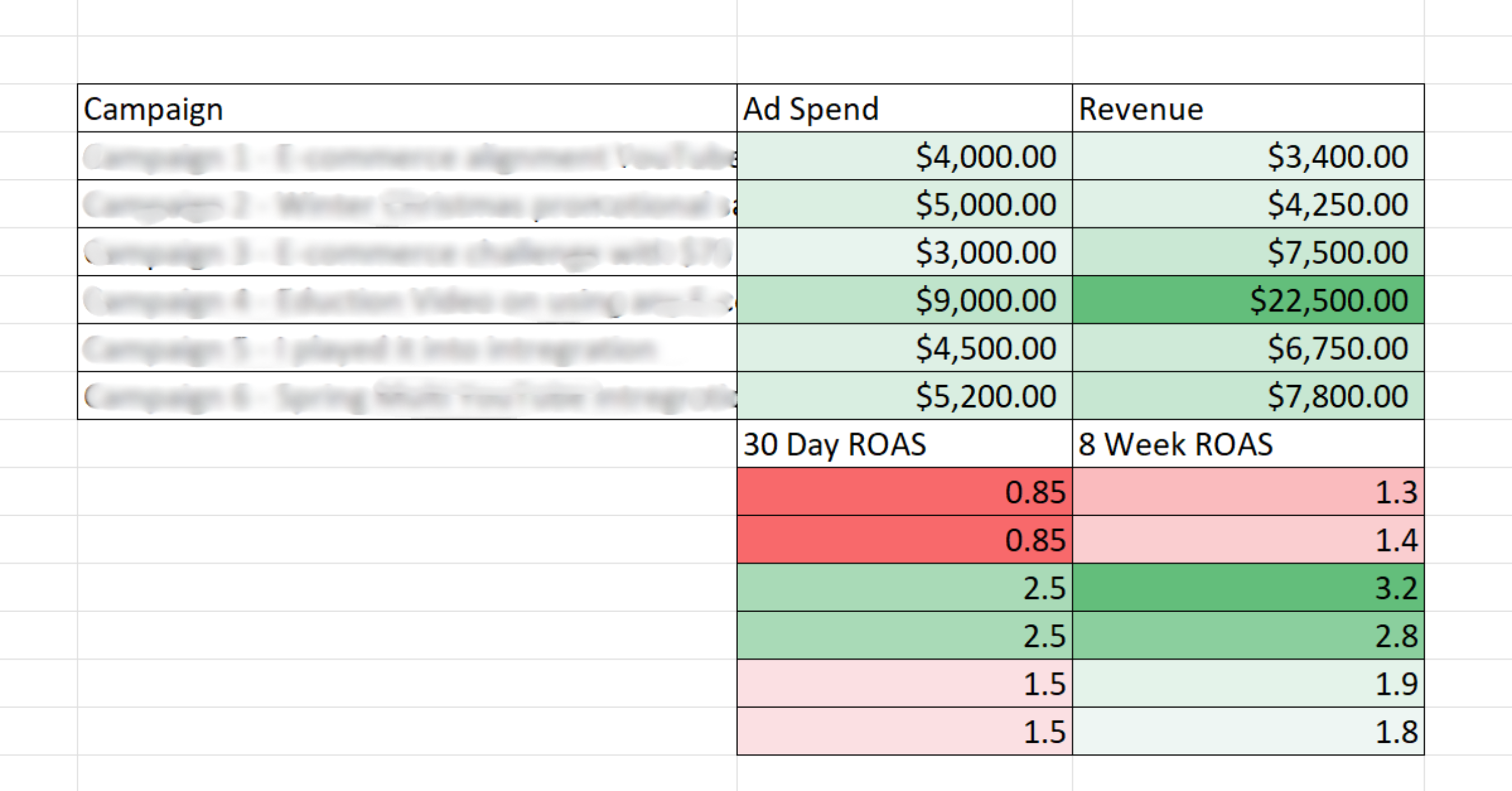Screen dimensions: 1512x791
Task: Click the Ad Spend header cell
Action: tap(904, 109)
